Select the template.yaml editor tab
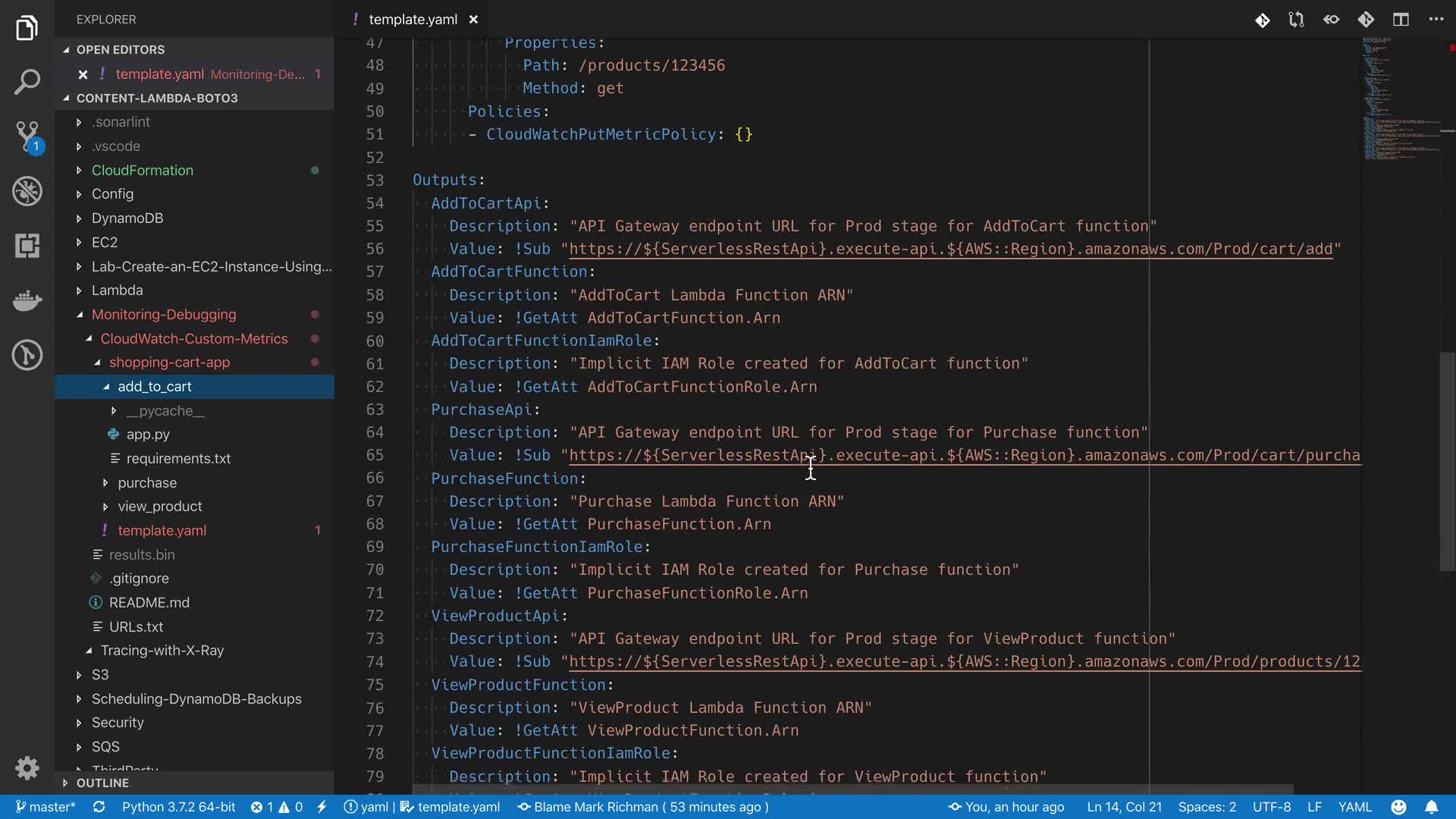 click(x=413, y=20)
